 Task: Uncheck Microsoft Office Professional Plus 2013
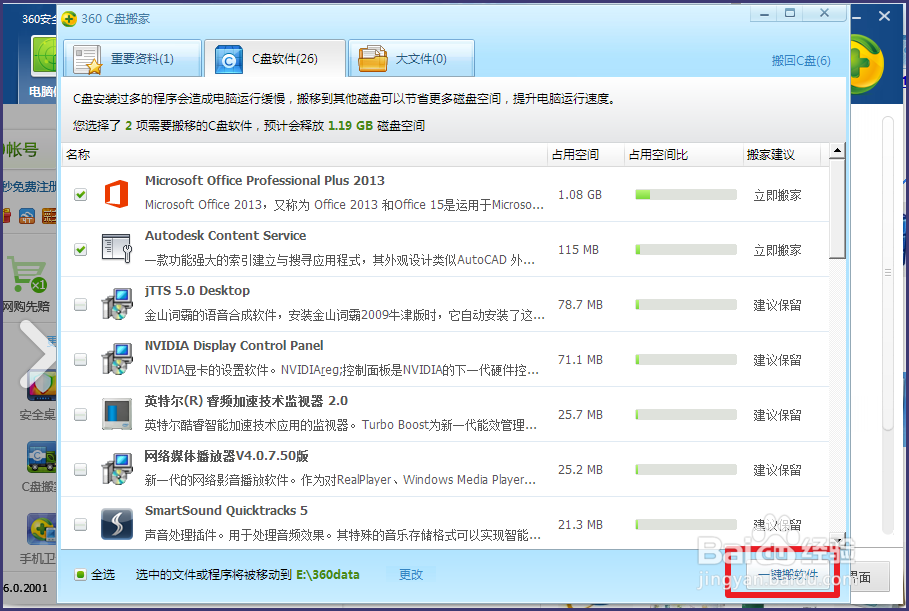[x=81, y=194]
